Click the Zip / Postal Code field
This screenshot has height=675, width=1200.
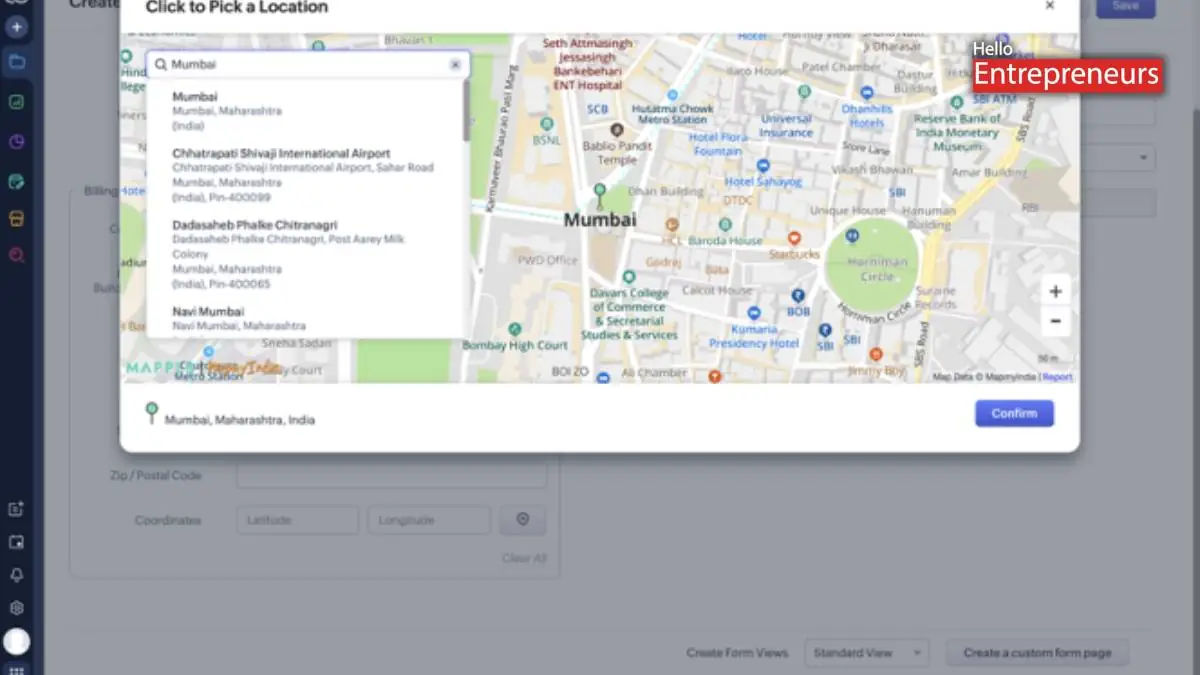click(x=392, y=475)
